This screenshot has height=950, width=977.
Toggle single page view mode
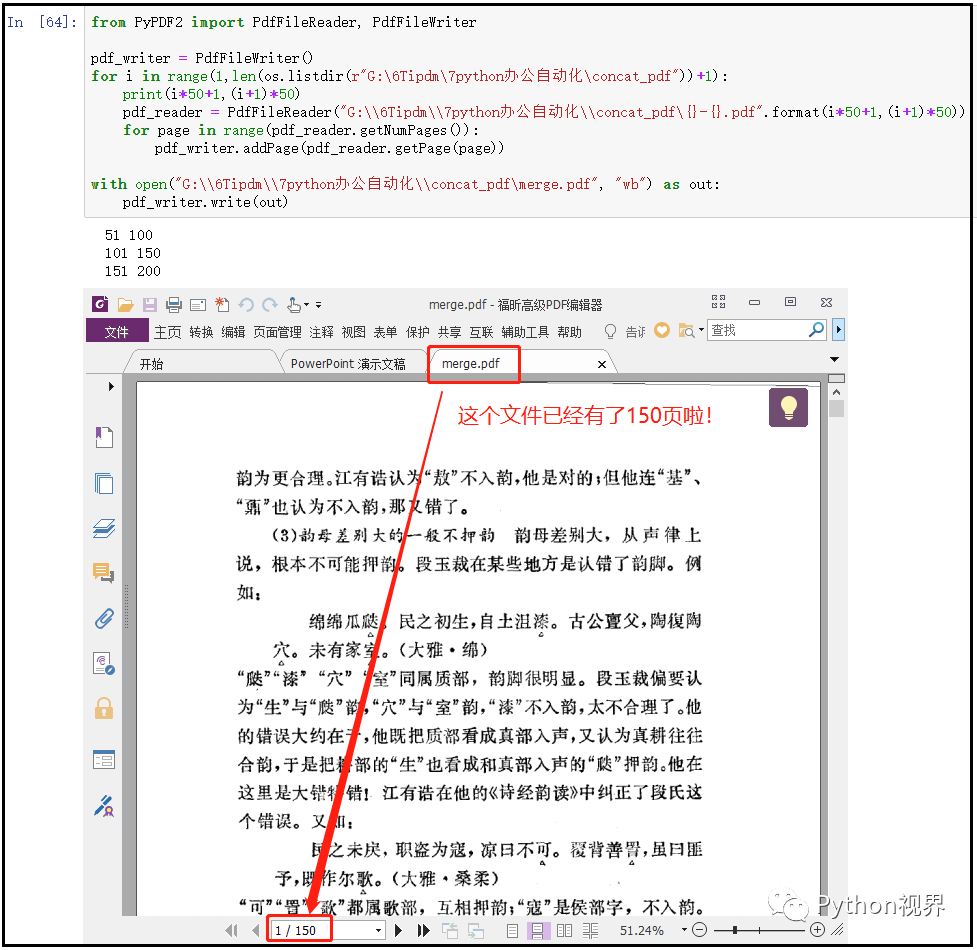pyautogui.click(x=513, y=930)
